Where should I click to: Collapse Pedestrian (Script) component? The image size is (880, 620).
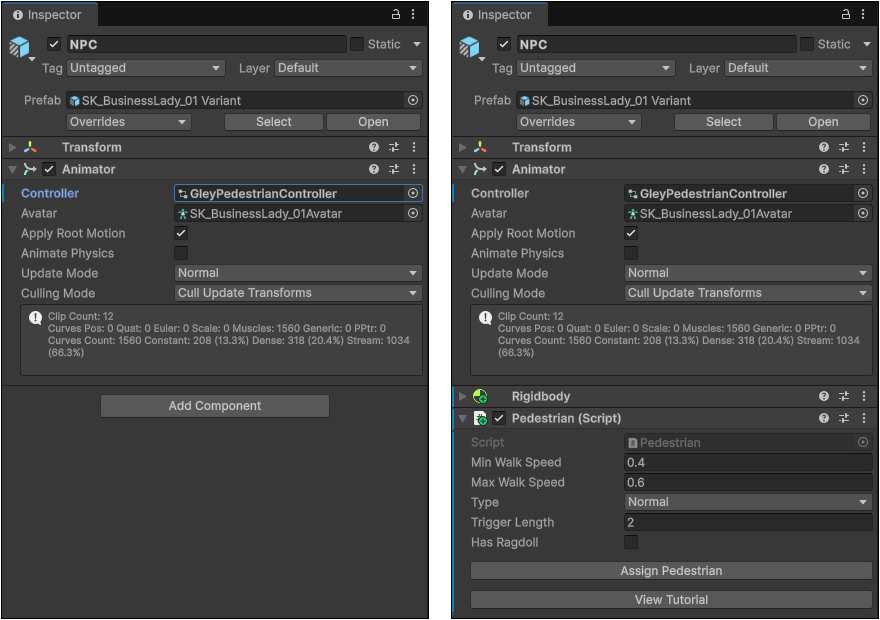462,418
